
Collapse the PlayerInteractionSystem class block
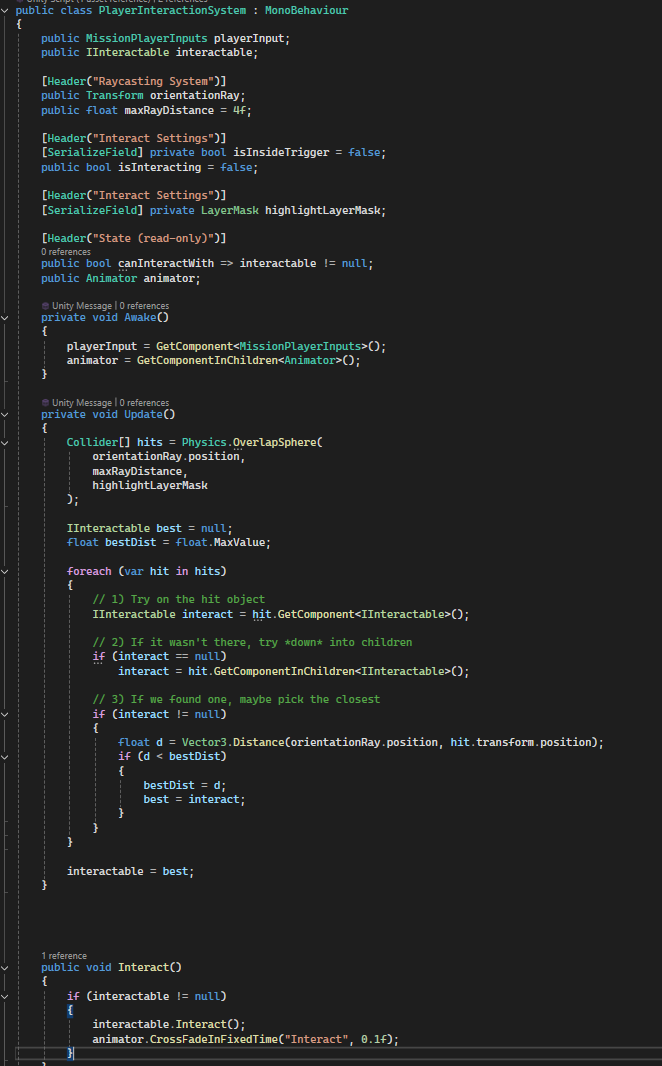coord(7,9)
